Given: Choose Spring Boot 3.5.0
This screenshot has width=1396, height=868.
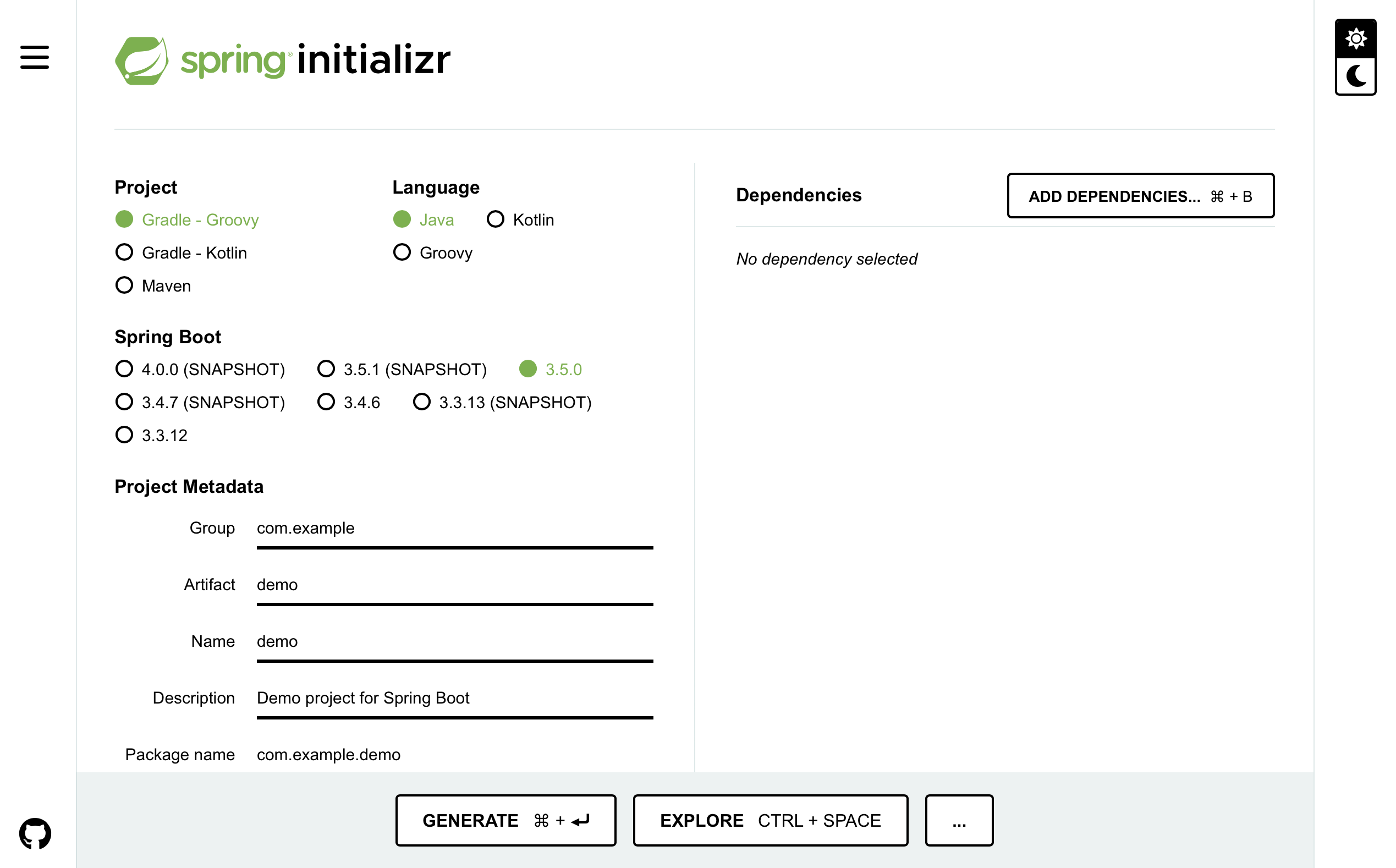Looking at the screenshot, I should click(x=551, y=369).
